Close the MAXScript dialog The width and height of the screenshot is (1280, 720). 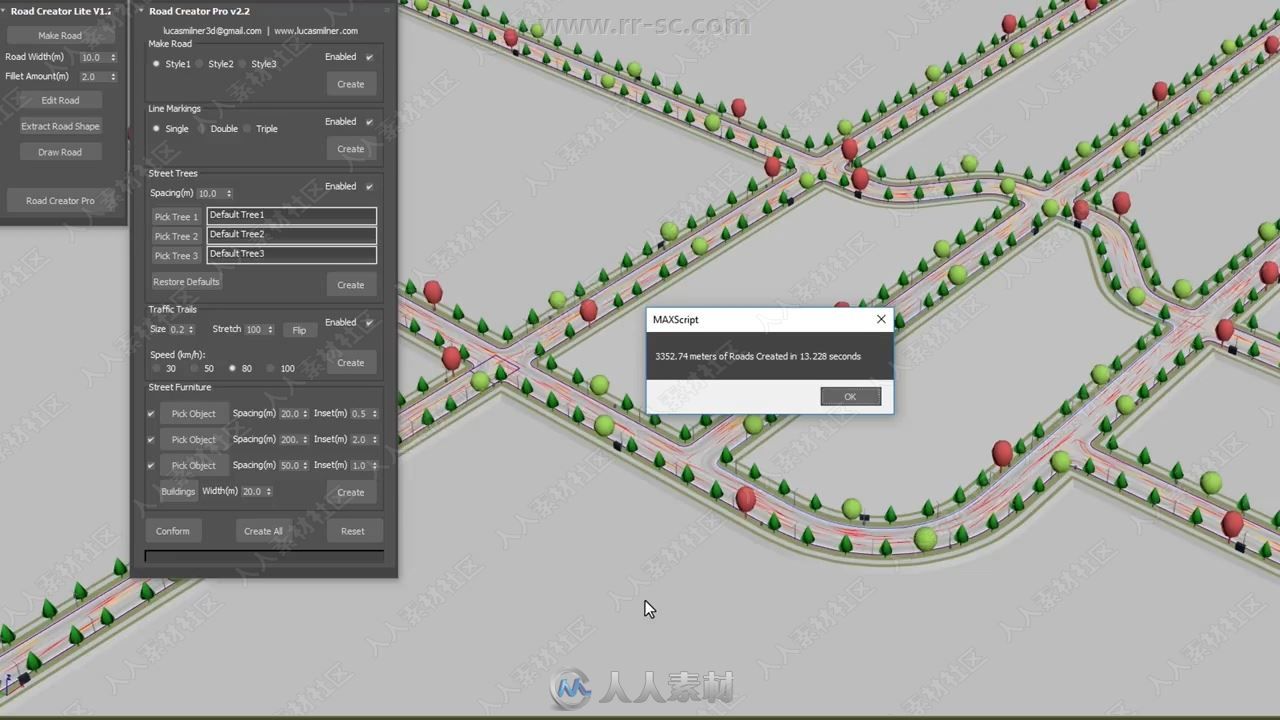(x=881, y=319)
